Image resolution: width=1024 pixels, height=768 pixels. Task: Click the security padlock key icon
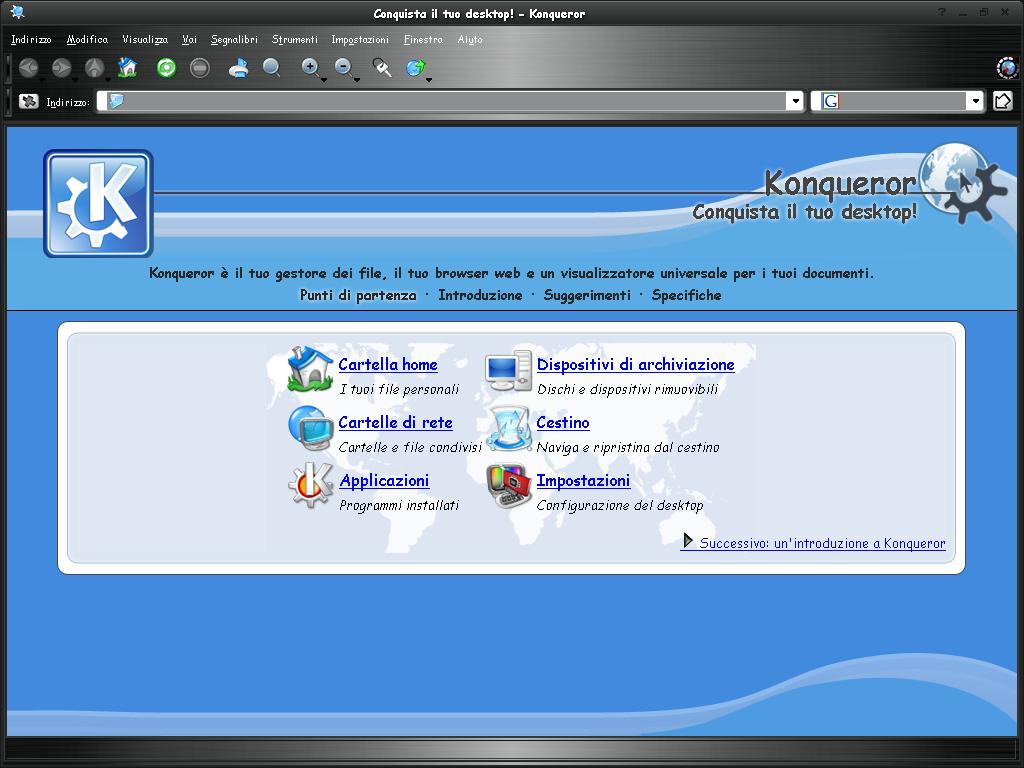pyautogui.click(x=382, y=67)
